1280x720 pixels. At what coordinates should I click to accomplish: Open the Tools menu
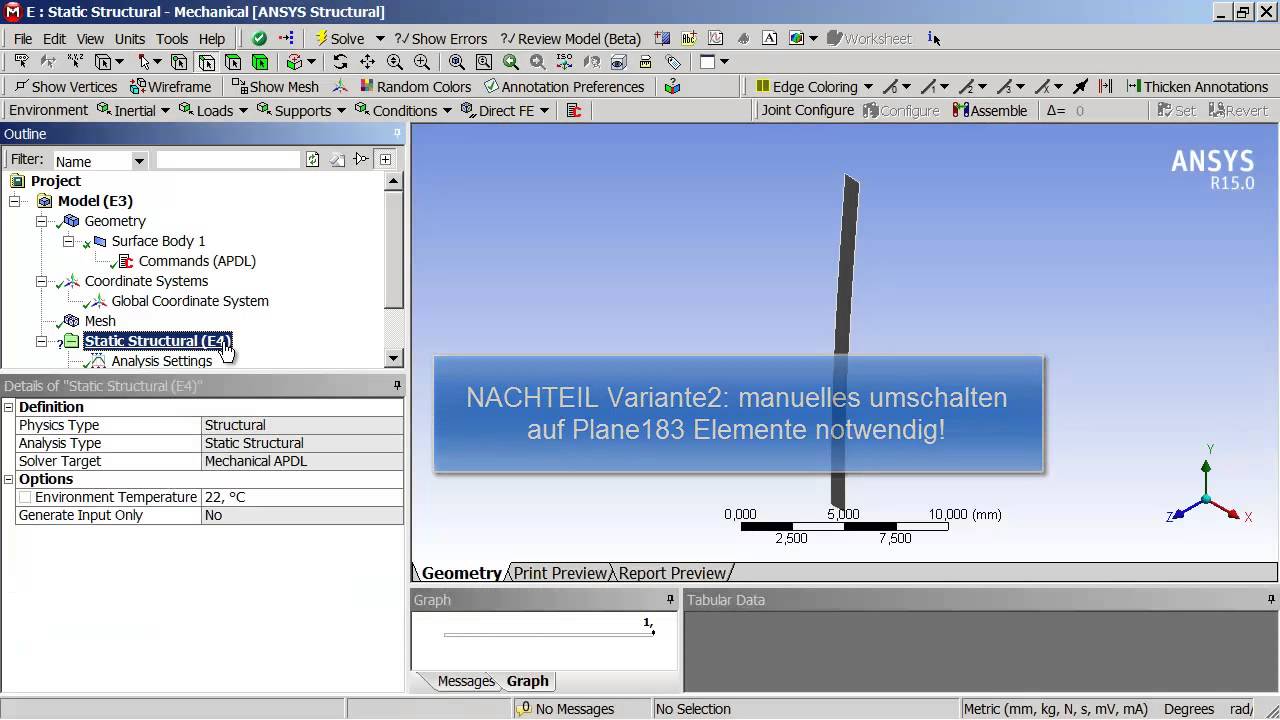(x=172, y=39)
